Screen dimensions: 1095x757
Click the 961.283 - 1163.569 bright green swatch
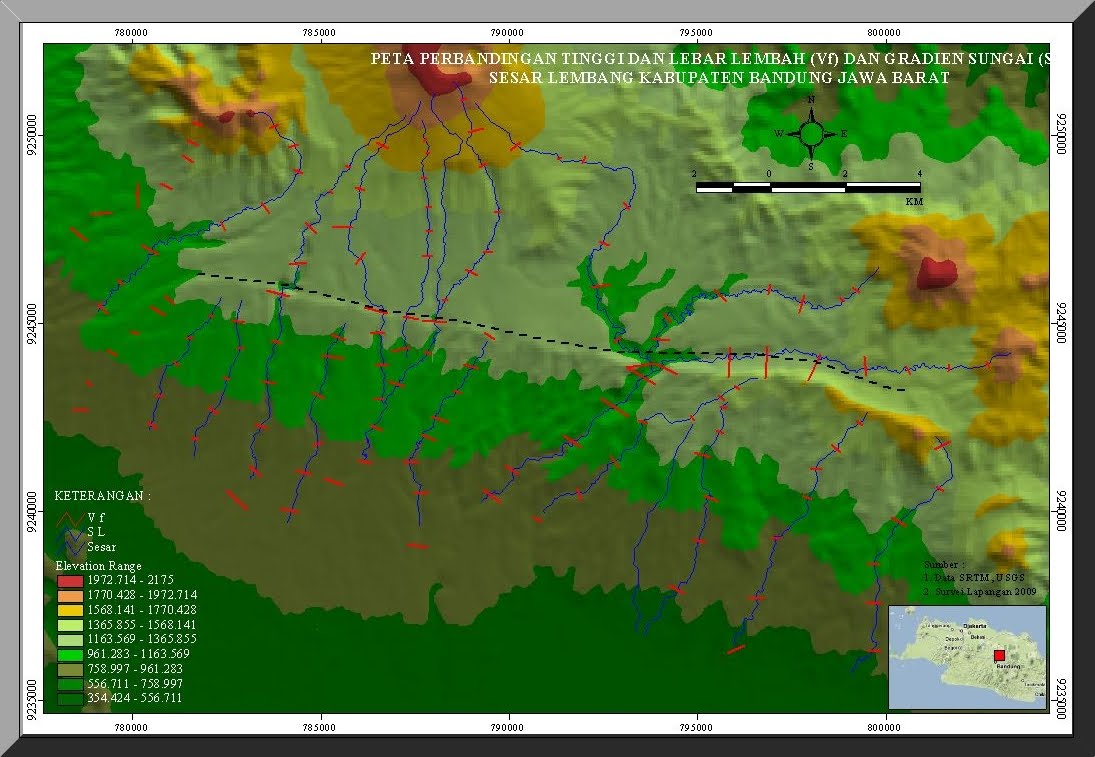(69, 653)
